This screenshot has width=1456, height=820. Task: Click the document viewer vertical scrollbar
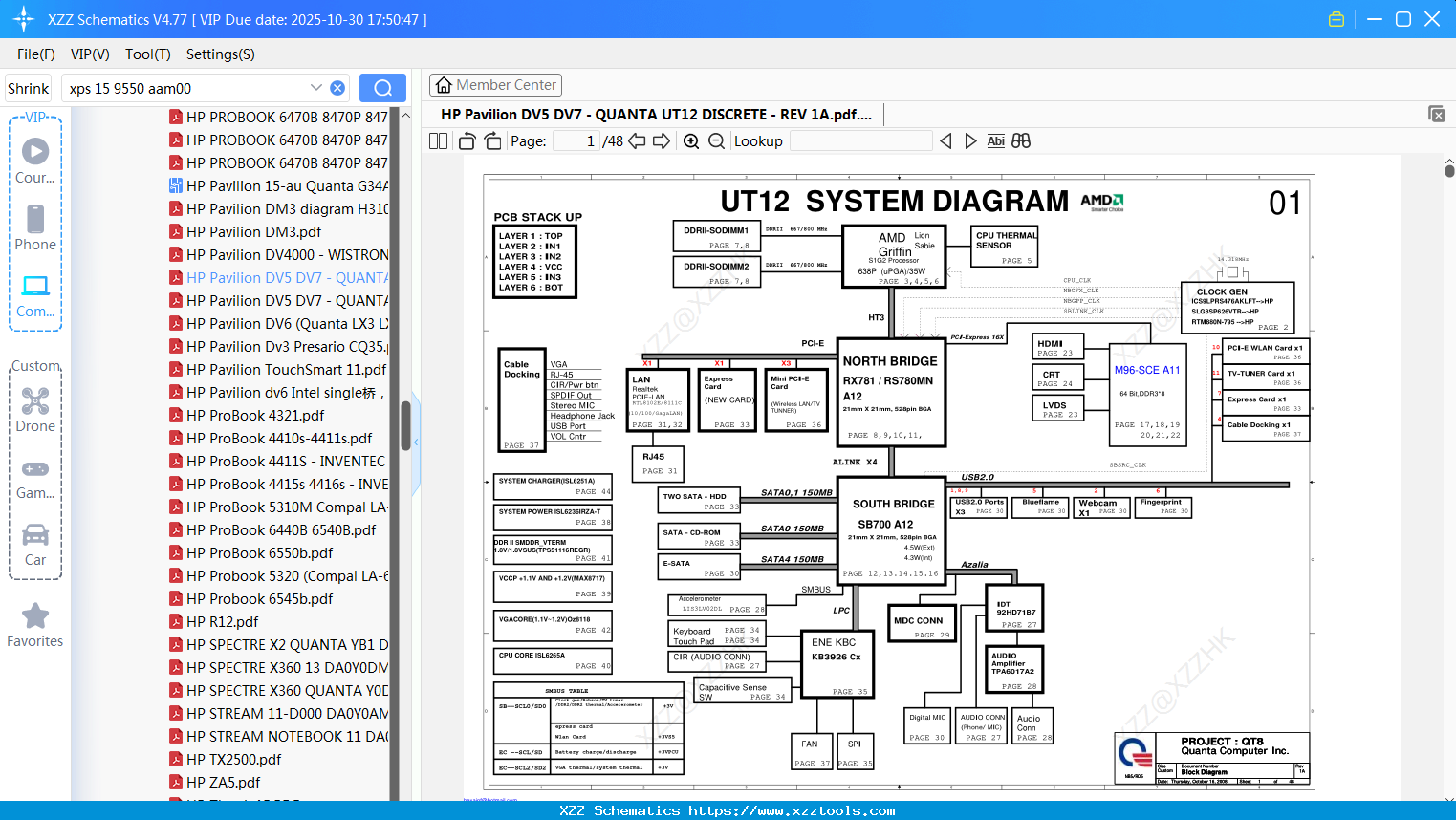point(1449,170)
